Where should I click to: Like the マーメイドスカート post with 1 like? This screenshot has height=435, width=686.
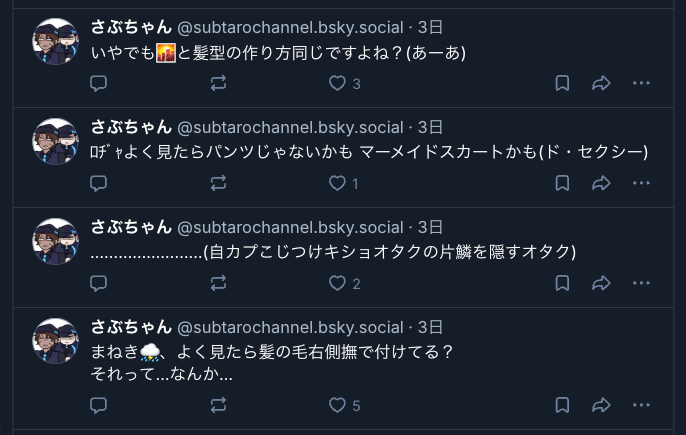337,184
